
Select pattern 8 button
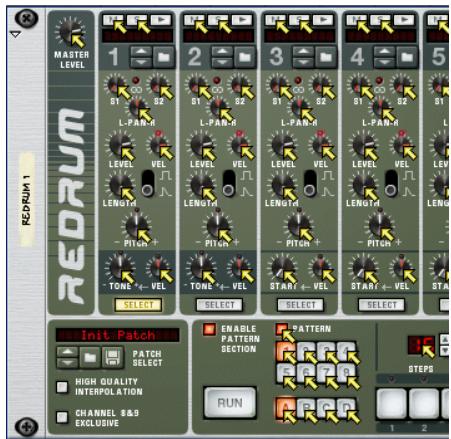(x=347, y=373)
